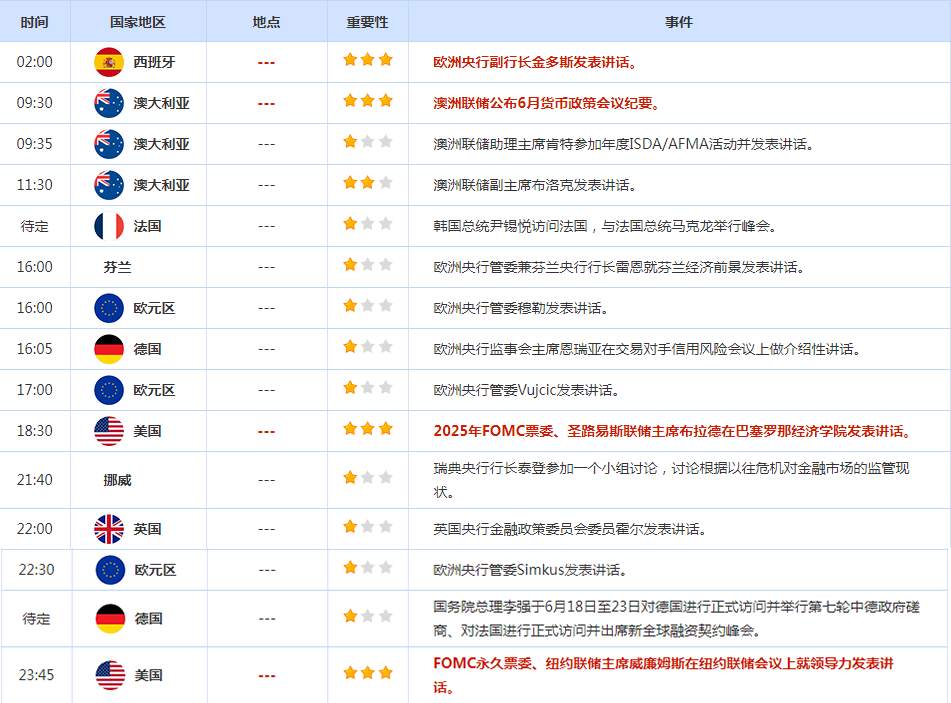
Task: Click the star rating in the 16:05 row
Action: 368,347
